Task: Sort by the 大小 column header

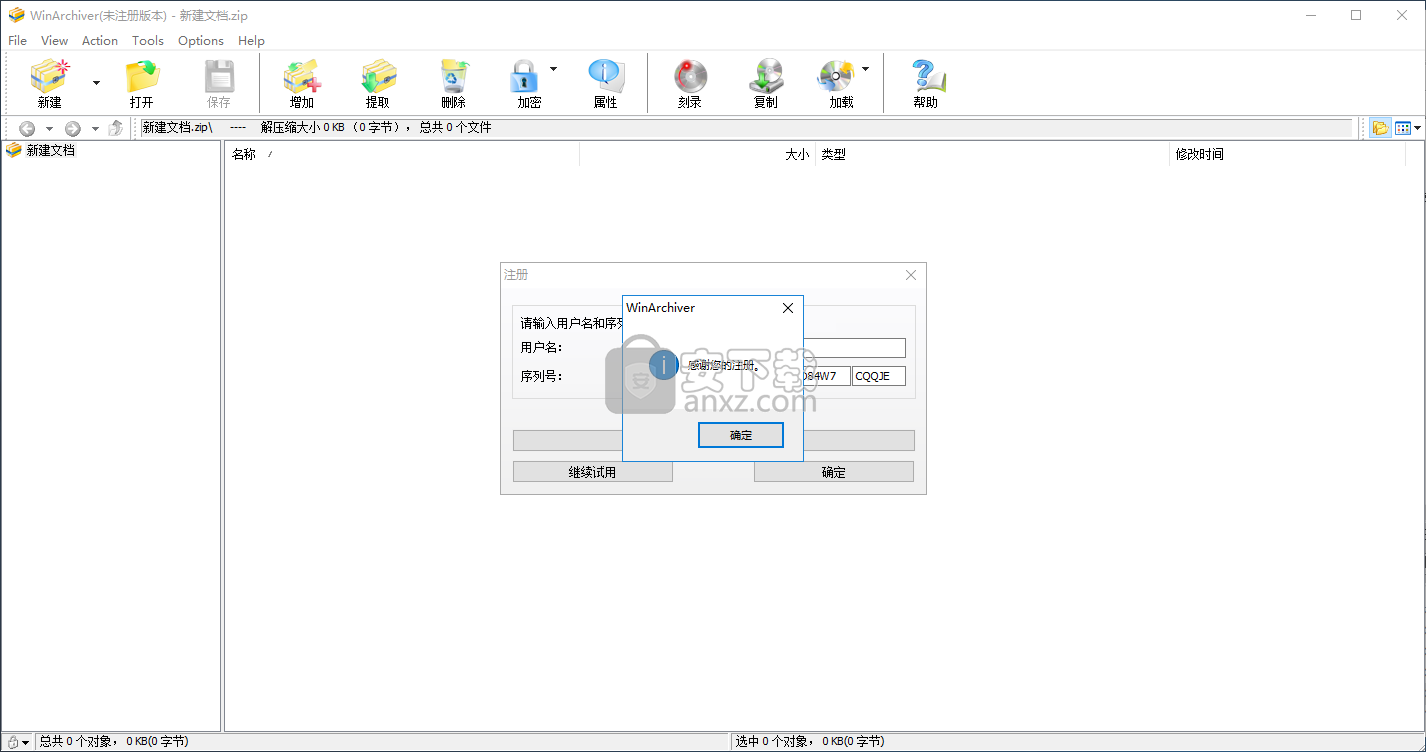Action: [x=698, y=154]
